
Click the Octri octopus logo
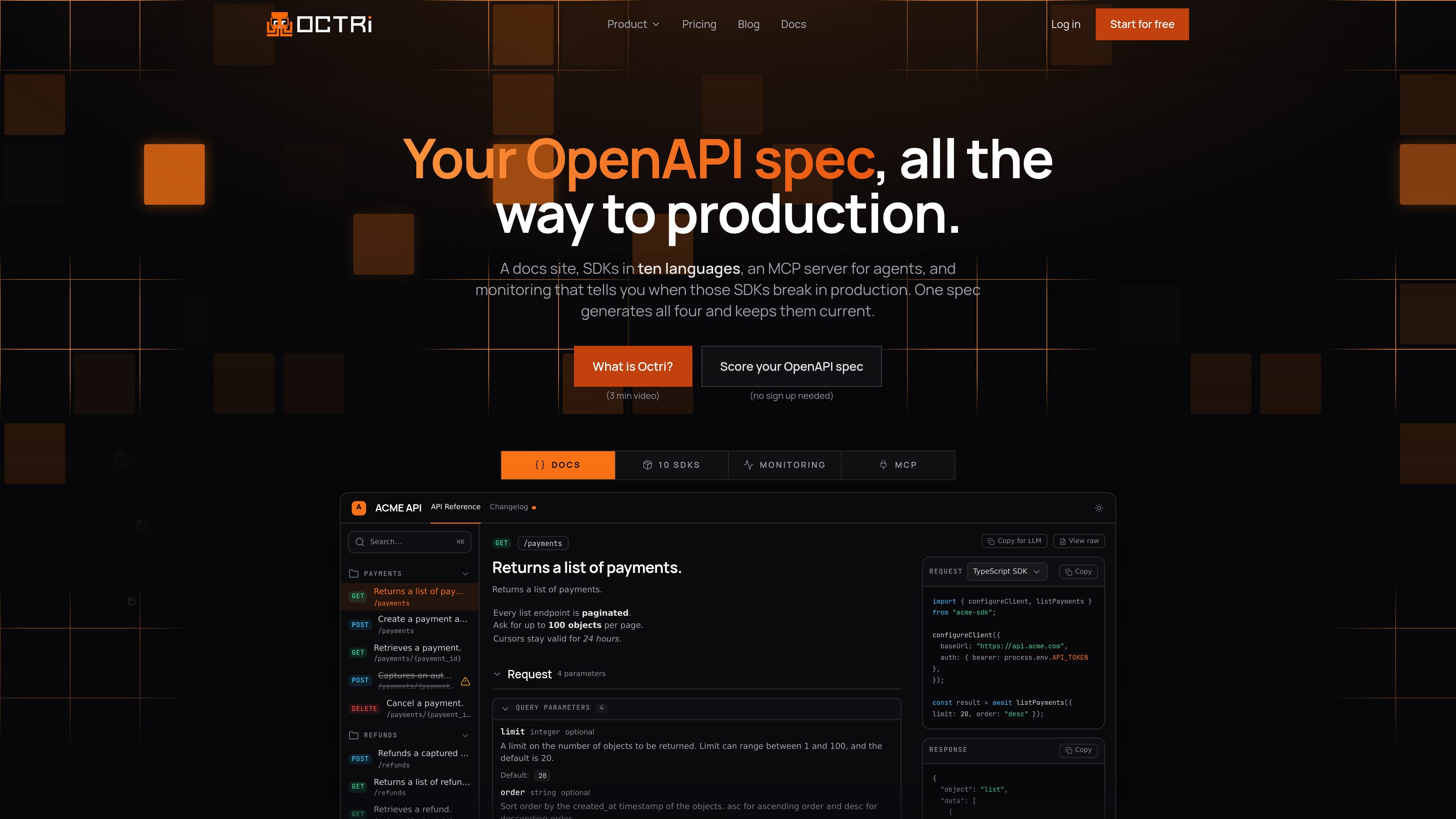tap(279, 24)
